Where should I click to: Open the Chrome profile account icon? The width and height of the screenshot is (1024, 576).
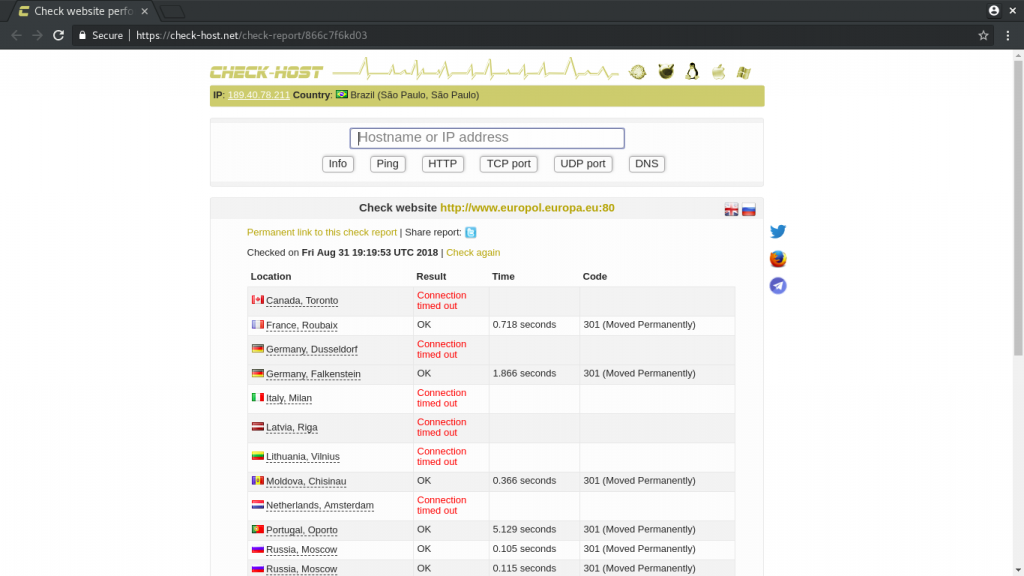[994, 10]
